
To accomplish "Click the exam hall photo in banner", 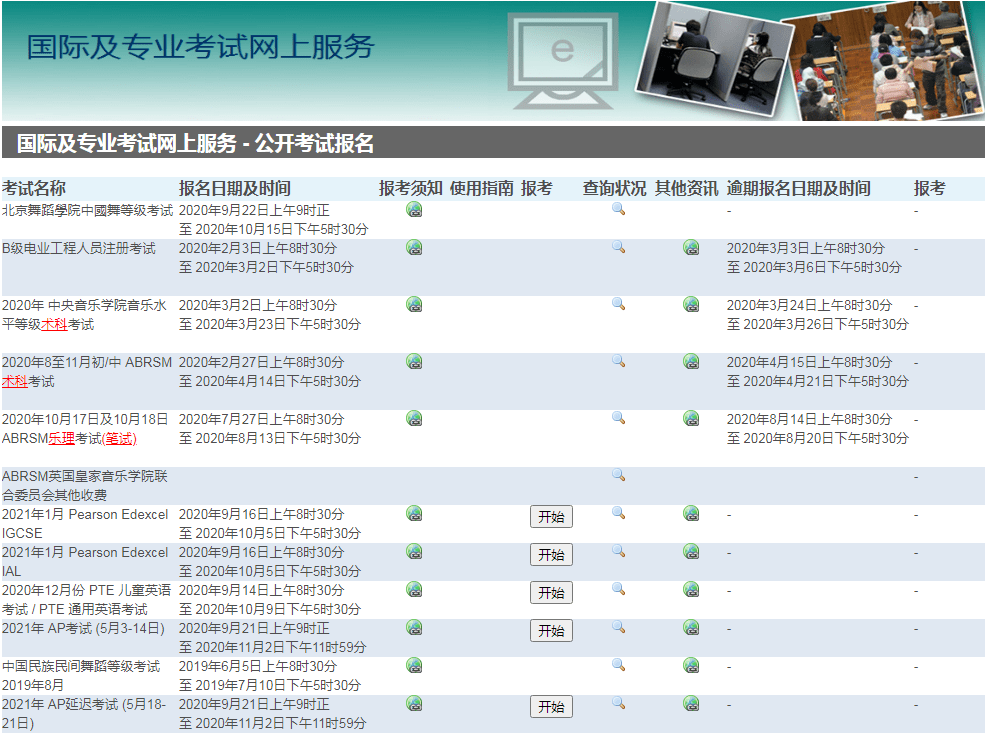I will tap(883, 60).
